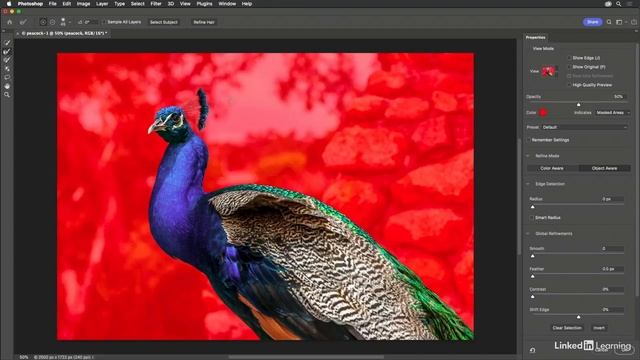Collapse the Refine Mode section
Viewport: 640px width, 360px height.
point(528,156)
